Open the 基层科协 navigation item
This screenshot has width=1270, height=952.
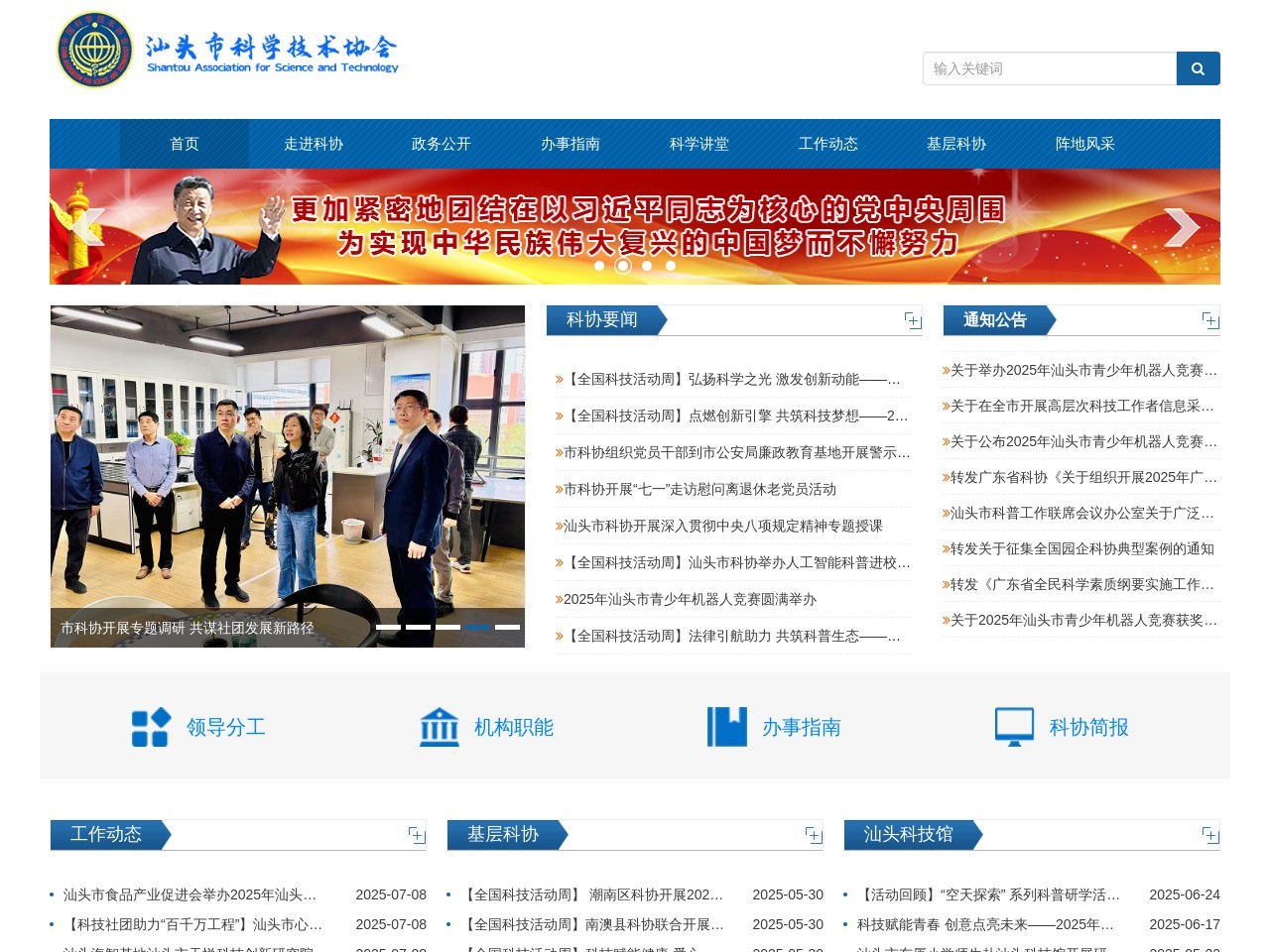click(955, 144)
